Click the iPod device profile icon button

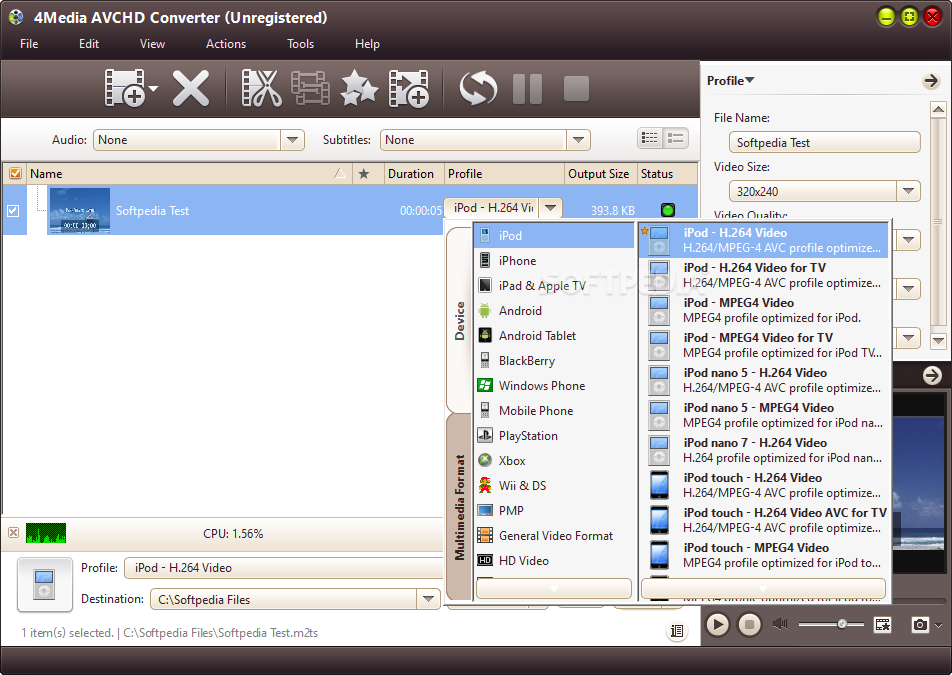[x=45, y=584]
